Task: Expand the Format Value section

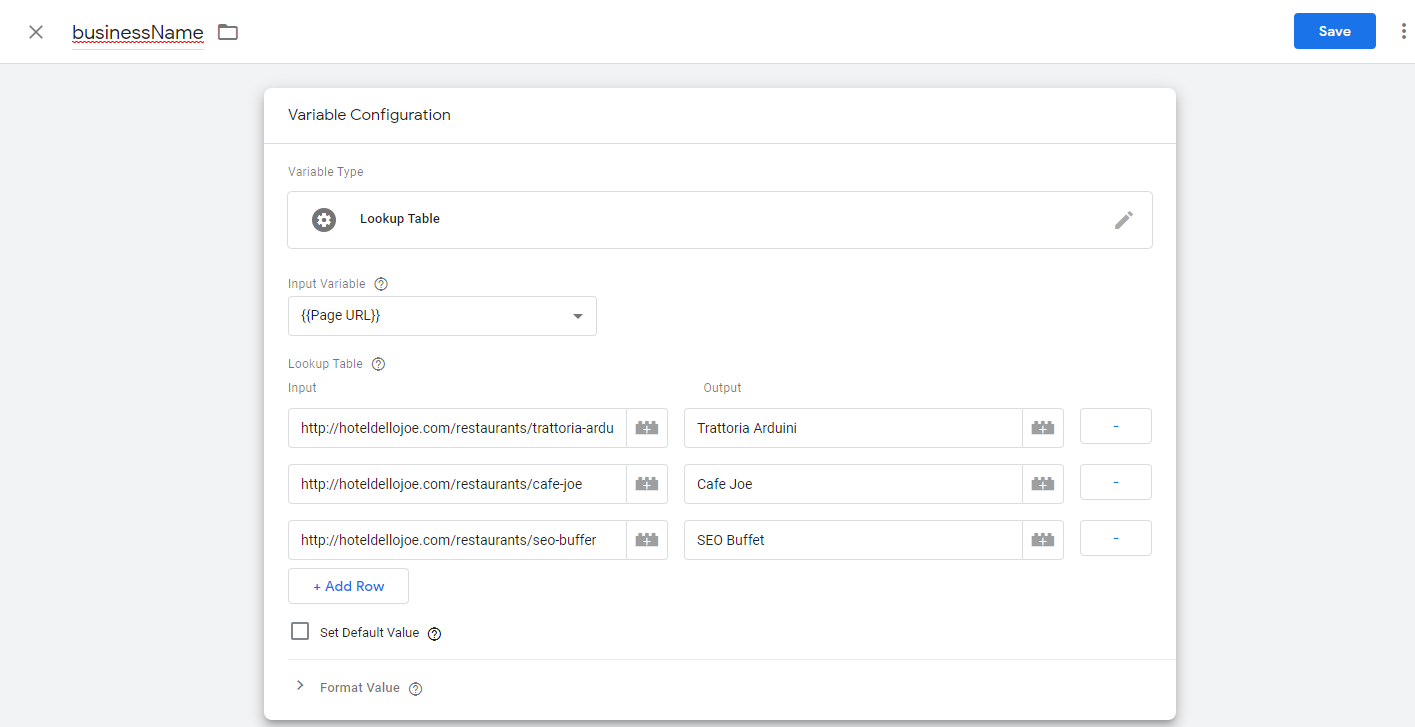Action: coord(300,686)
